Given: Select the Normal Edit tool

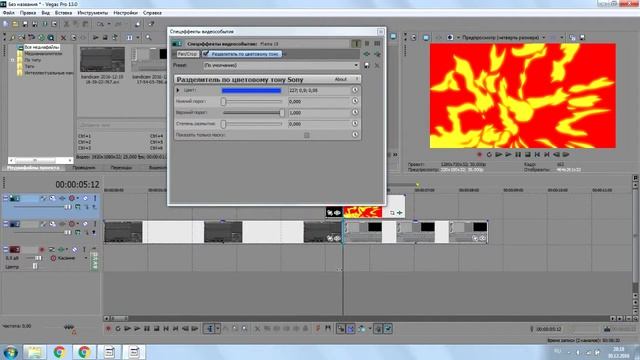Looking at the screenshot, I should [x=209, y=329].
